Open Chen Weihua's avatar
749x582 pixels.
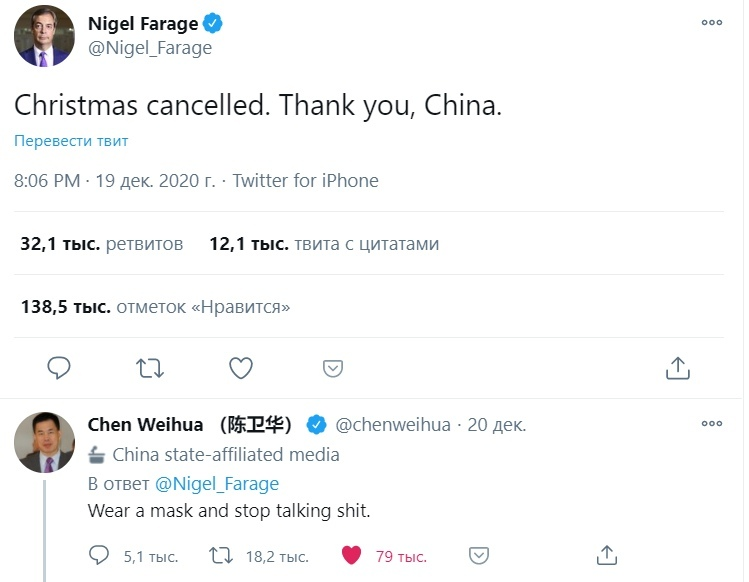44,442
